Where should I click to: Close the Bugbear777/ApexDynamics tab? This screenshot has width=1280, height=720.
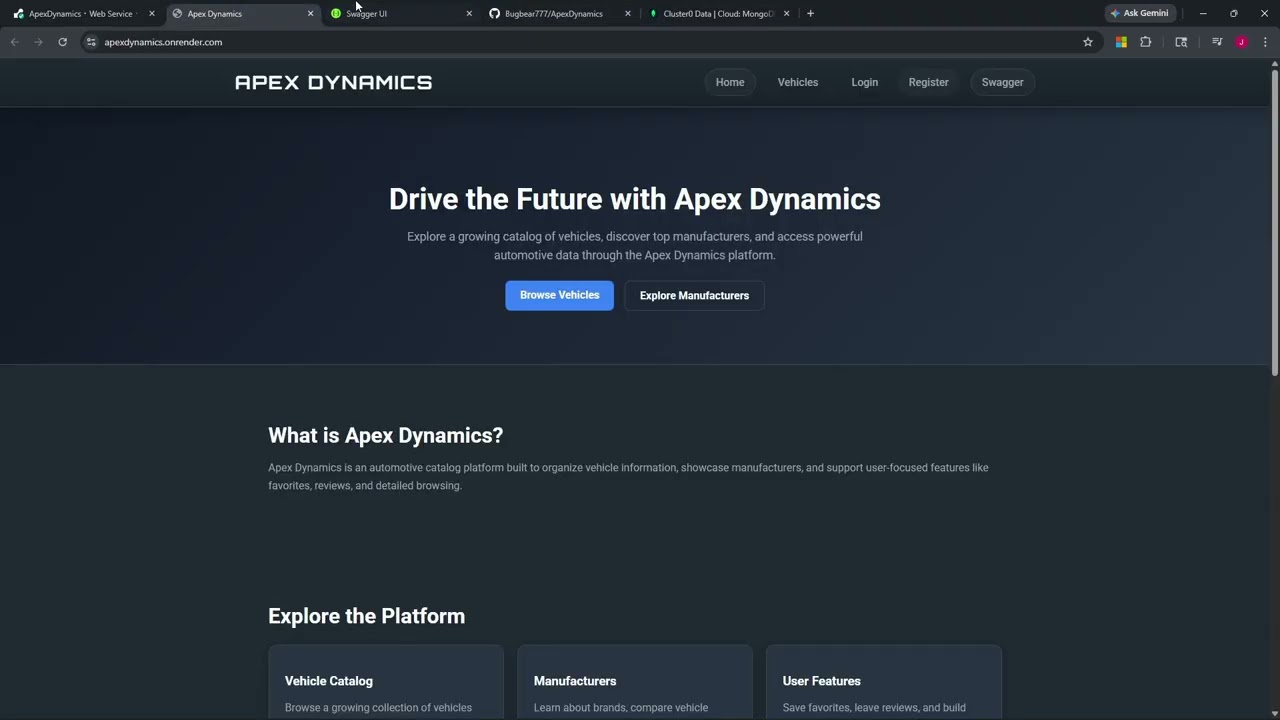pos(628,14)
